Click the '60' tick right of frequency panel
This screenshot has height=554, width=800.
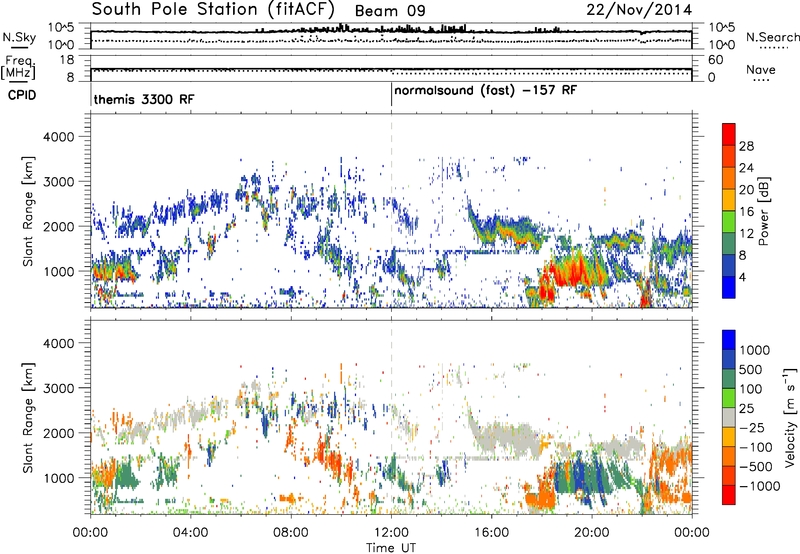click(716, 60)
